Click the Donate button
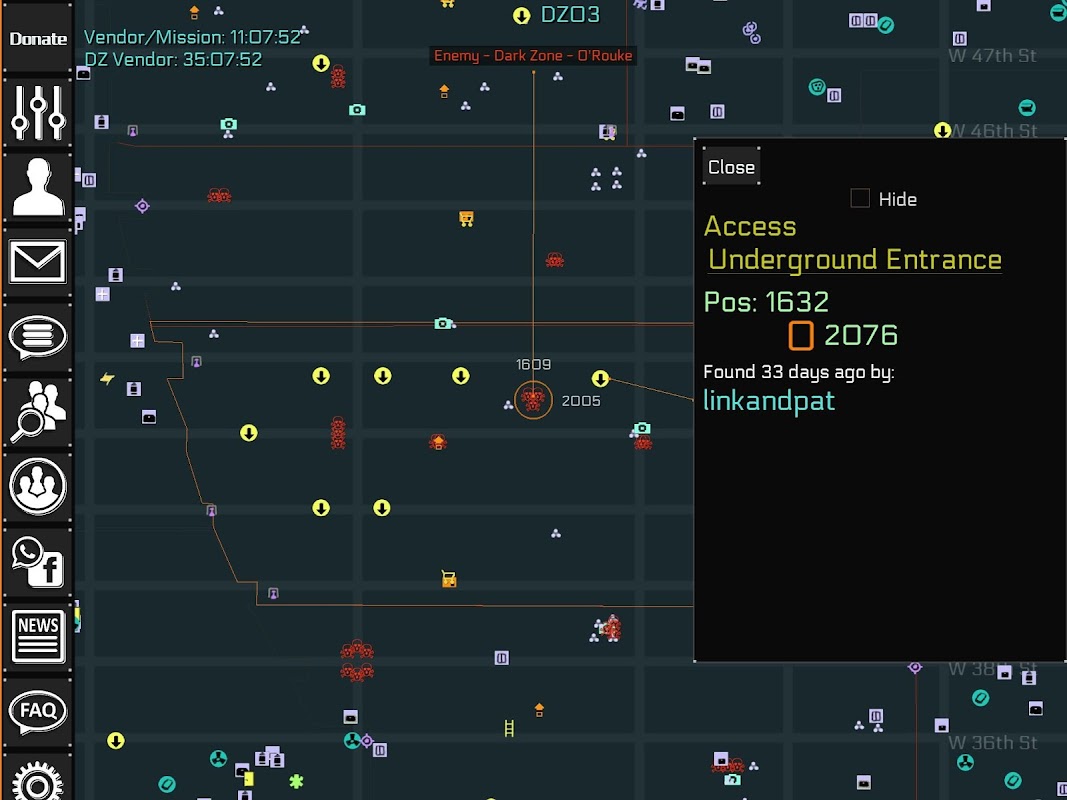The height and width of the screenshot is (800, 1067). point(38,39)
